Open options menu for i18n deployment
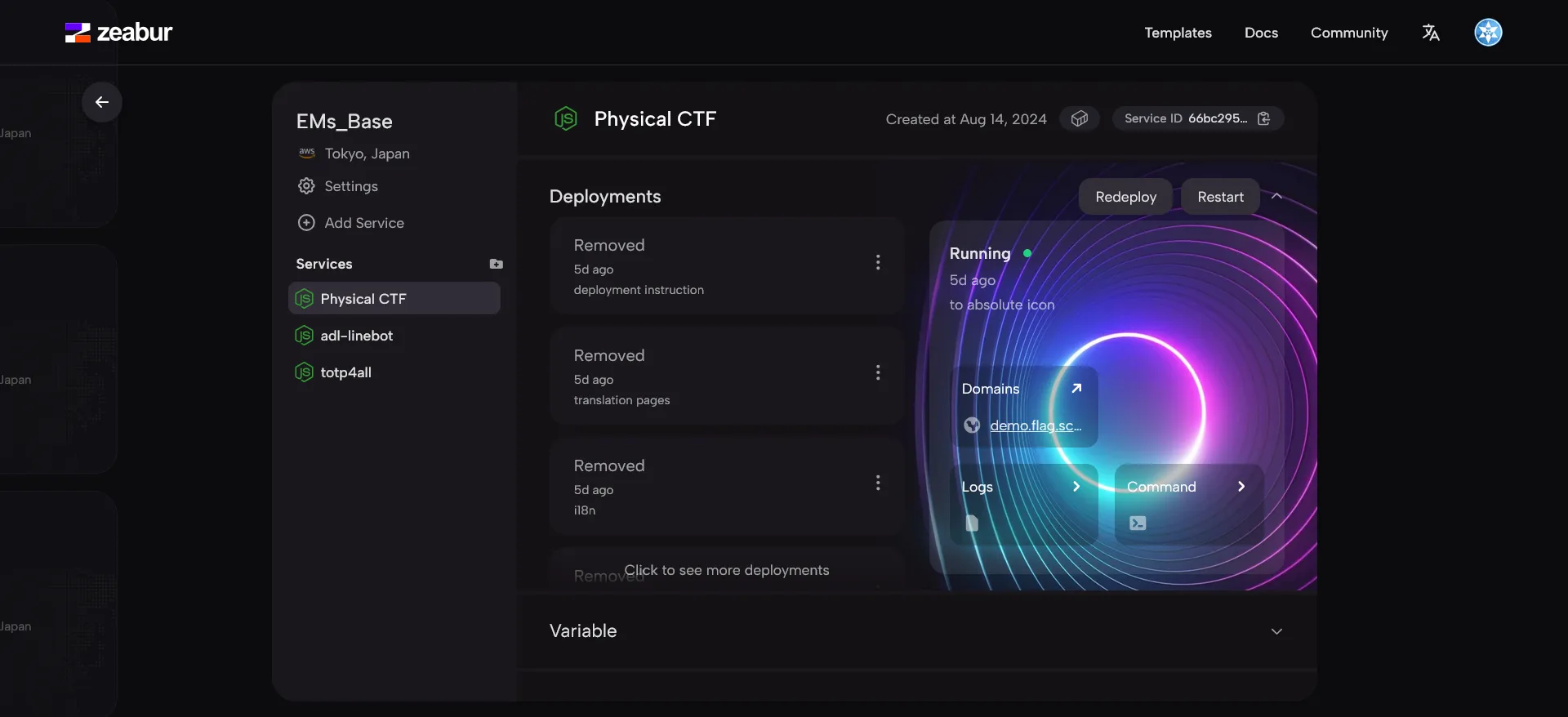 click(878, 483)
